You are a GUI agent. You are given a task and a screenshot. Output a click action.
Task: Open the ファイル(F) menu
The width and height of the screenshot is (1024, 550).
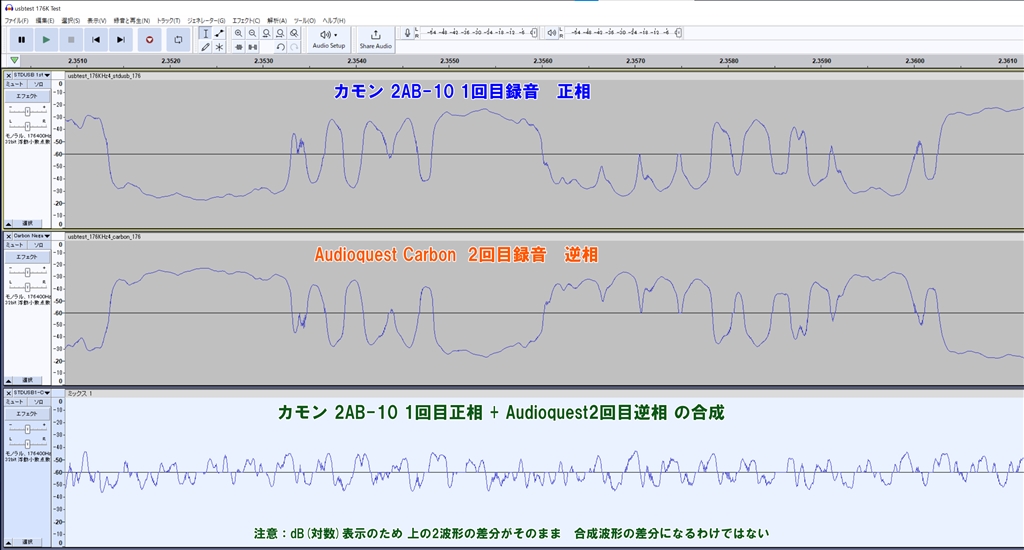16,21
